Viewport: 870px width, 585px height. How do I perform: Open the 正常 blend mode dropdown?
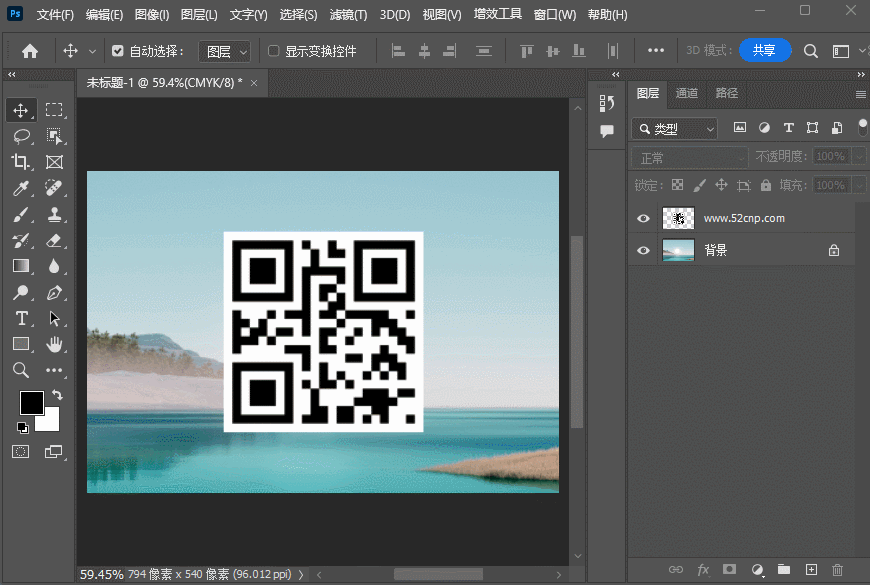[x=690, y=158]
